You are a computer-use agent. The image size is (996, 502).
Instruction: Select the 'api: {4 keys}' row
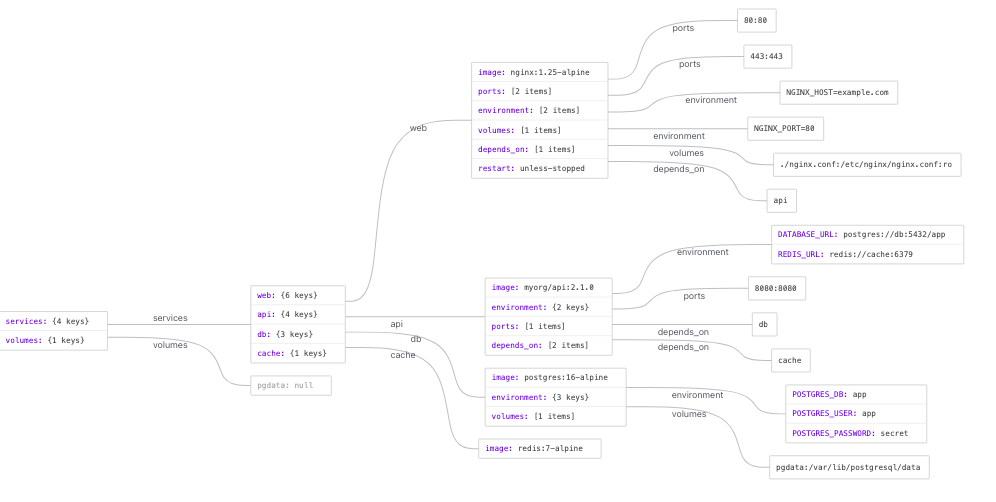coord(298,314)
